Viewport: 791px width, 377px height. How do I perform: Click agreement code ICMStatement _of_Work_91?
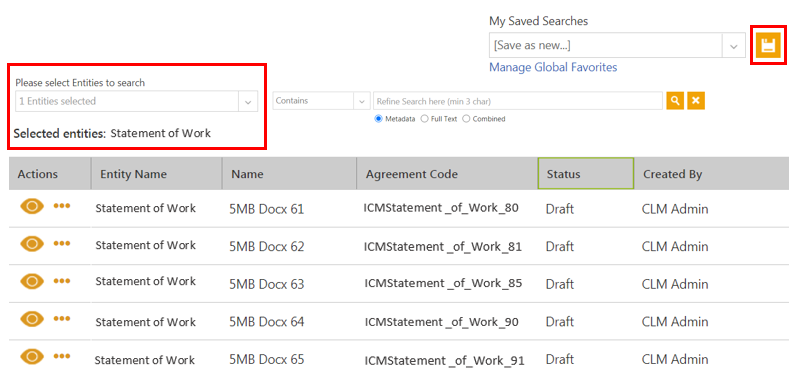tap(444, 360)
